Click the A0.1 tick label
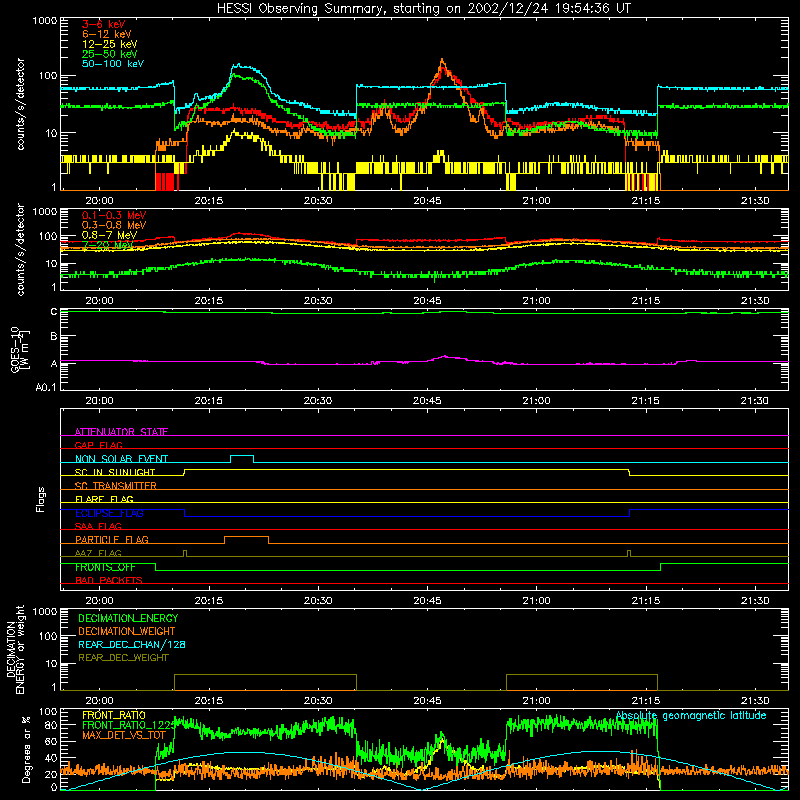The width and height of the screenshot is (800, 800). (x=46, y=387)
